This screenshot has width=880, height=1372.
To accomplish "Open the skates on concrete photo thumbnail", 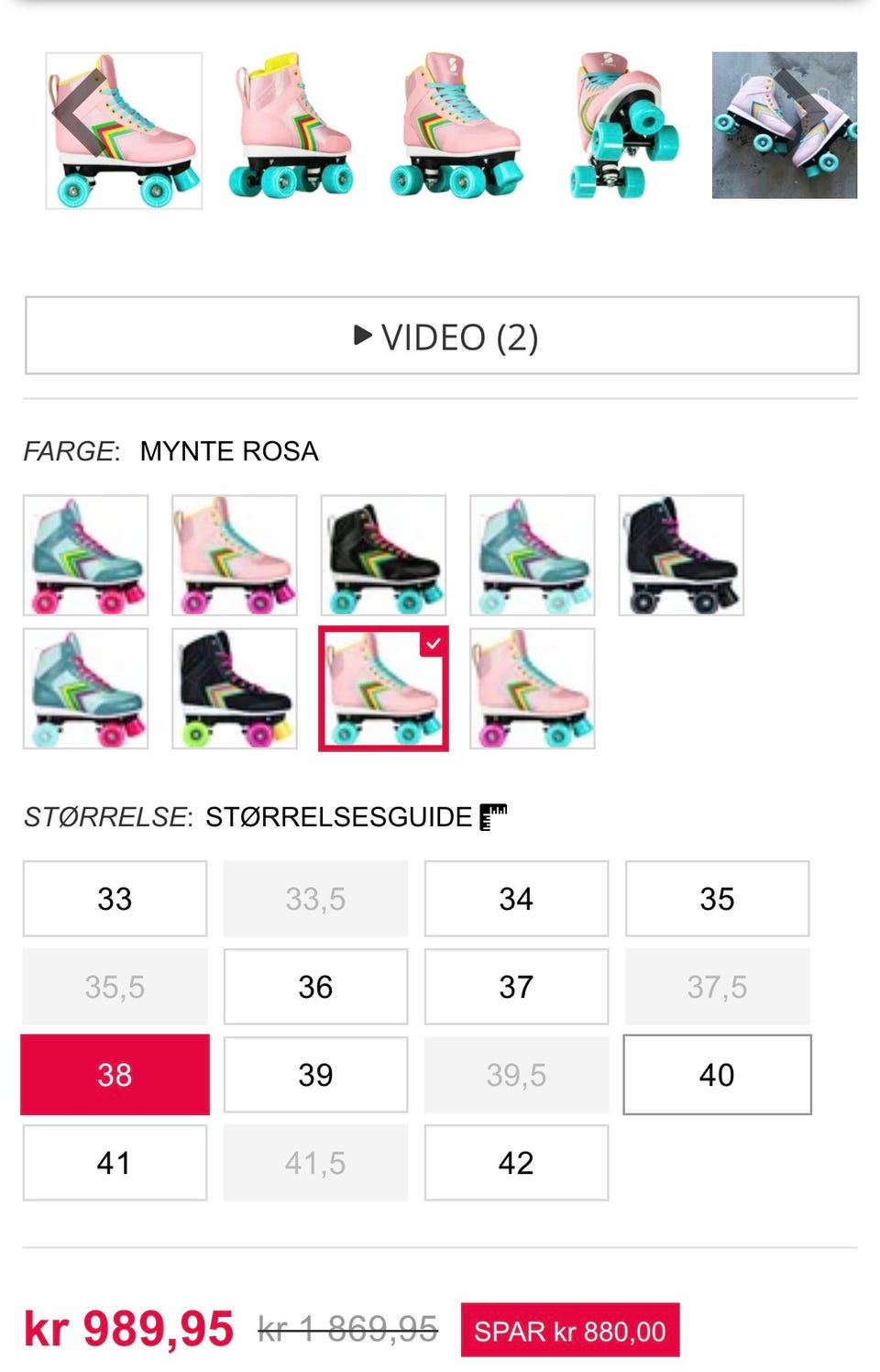I will point(785,126).
